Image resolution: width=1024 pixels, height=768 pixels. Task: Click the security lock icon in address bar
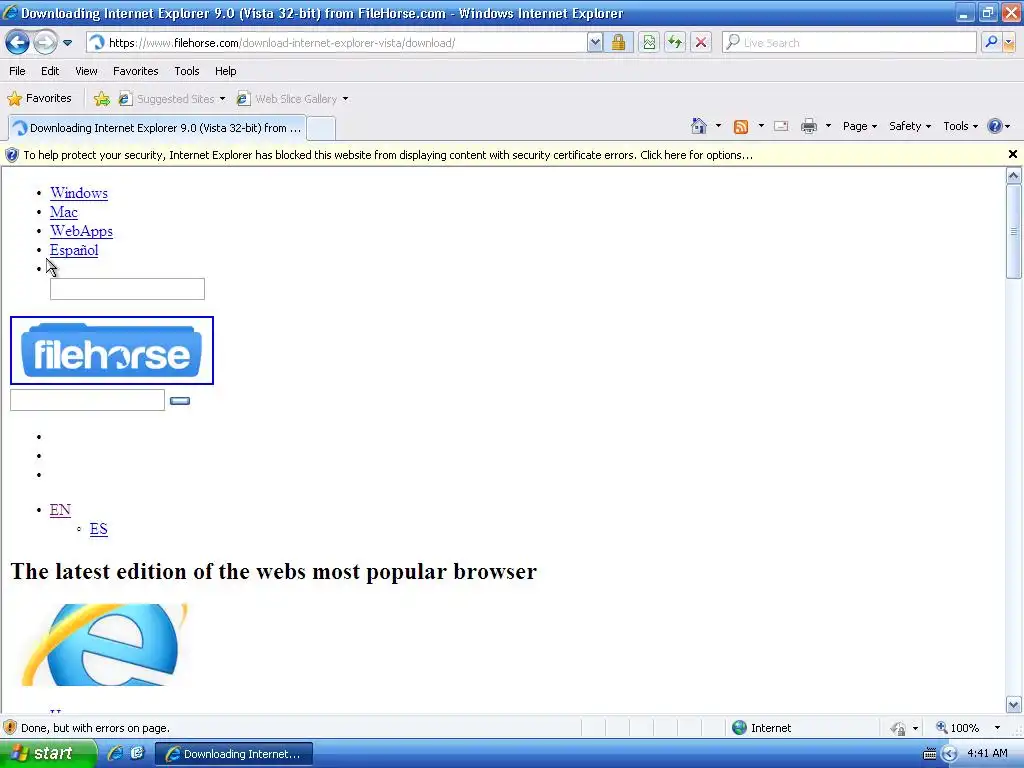pyautogui.click(x=618, y=43)
